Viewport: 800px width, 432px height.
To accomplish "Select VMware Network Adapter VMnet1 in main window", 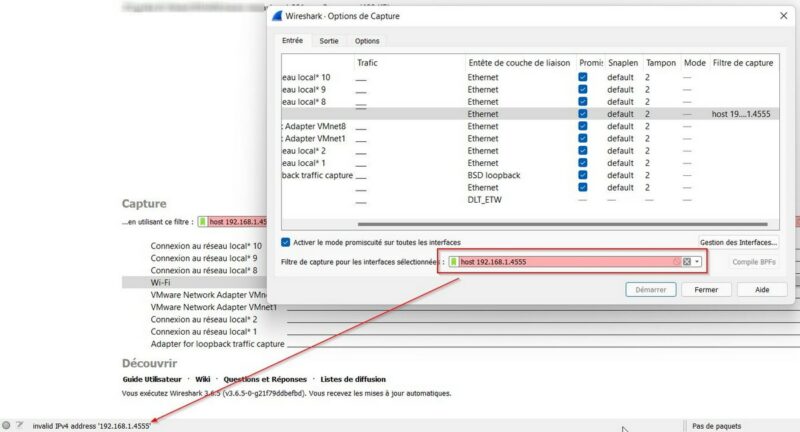I will pos(213,307).
